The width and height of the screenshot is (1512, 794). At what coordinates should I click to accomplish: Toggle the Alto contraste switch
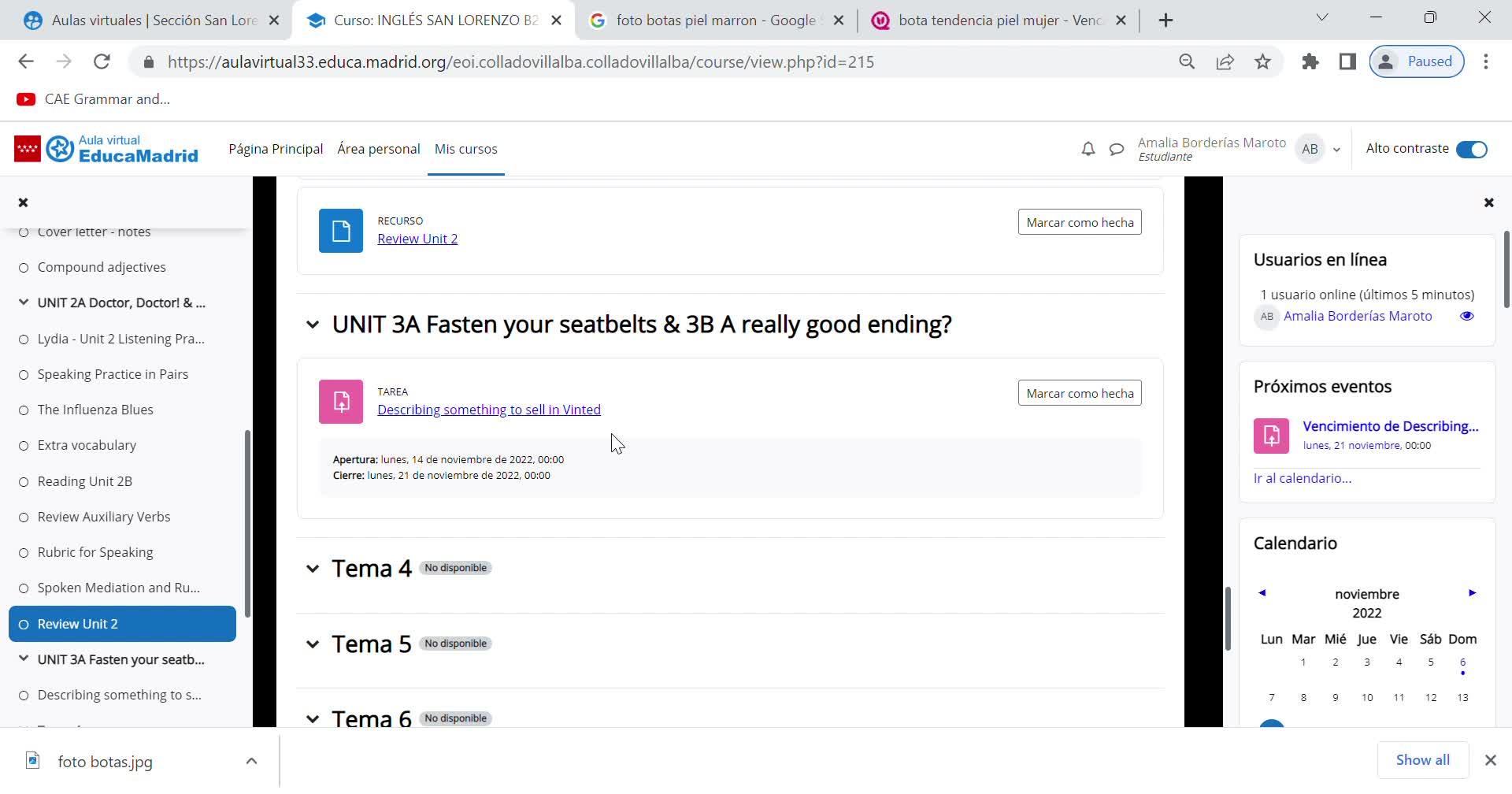(1471, 149)
